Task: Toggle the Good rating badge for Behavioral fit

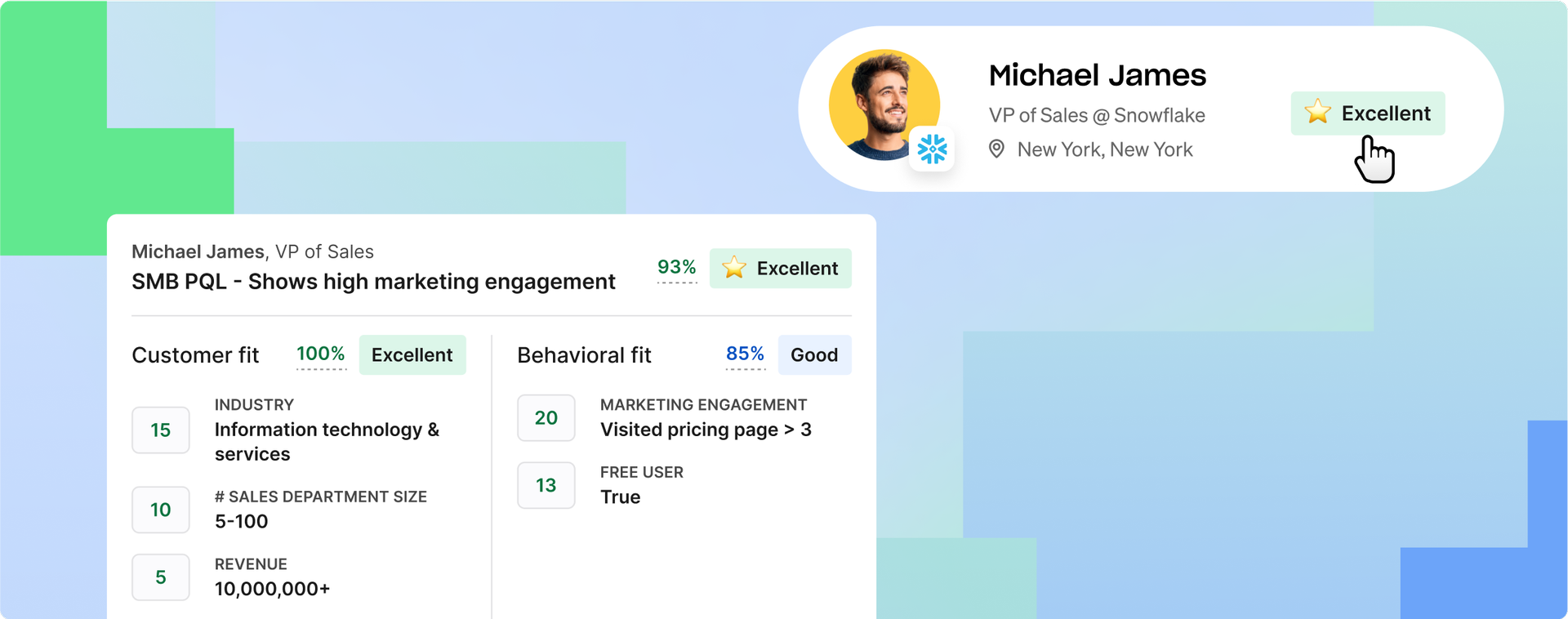Action: tap(813, 355)
